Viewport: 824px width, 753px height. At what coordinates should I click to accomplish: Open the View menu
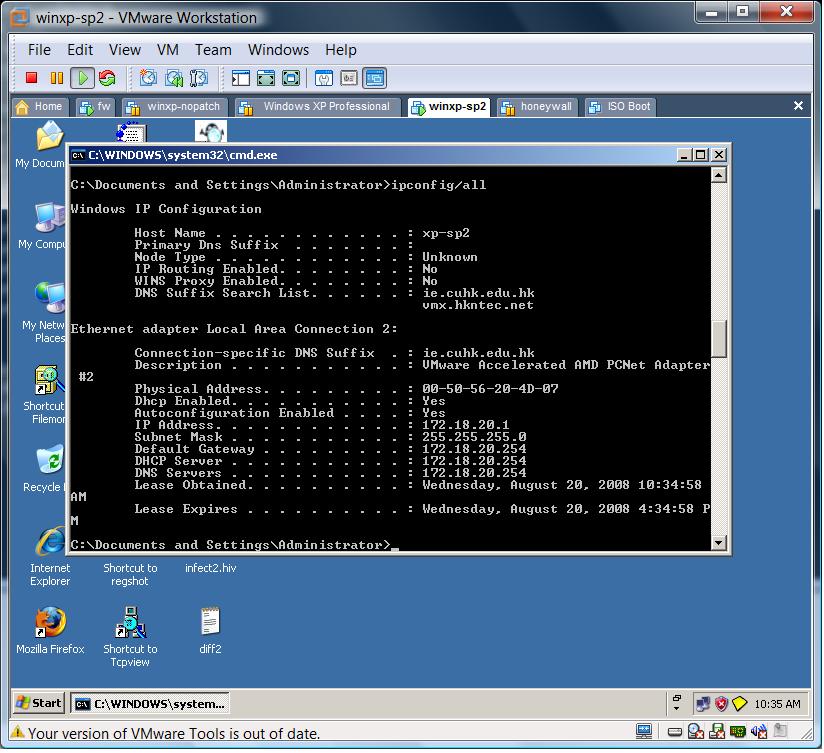click(x=125, y=50)
